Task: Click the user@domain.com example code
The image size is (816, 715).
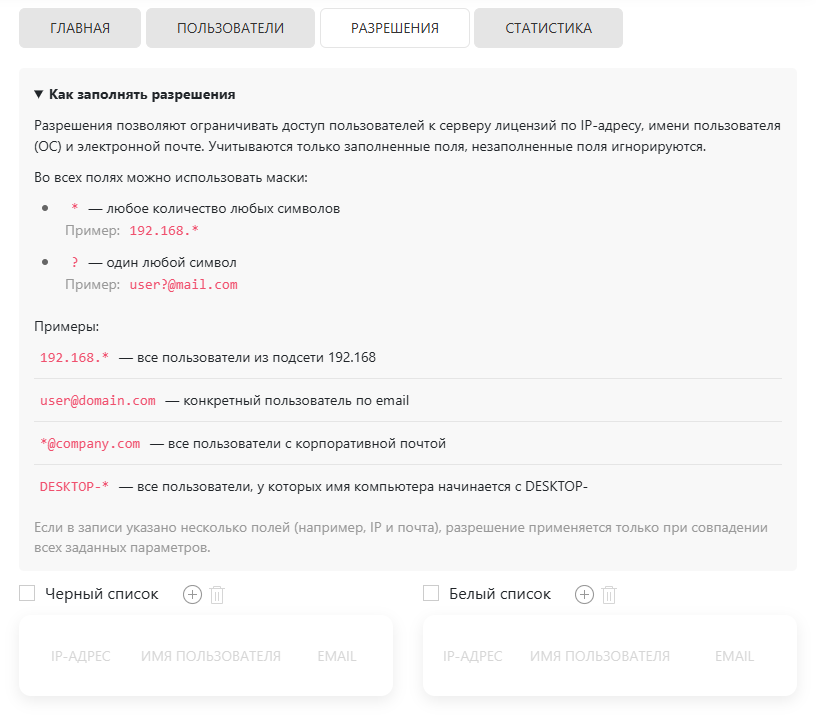Action: point(98,401)
